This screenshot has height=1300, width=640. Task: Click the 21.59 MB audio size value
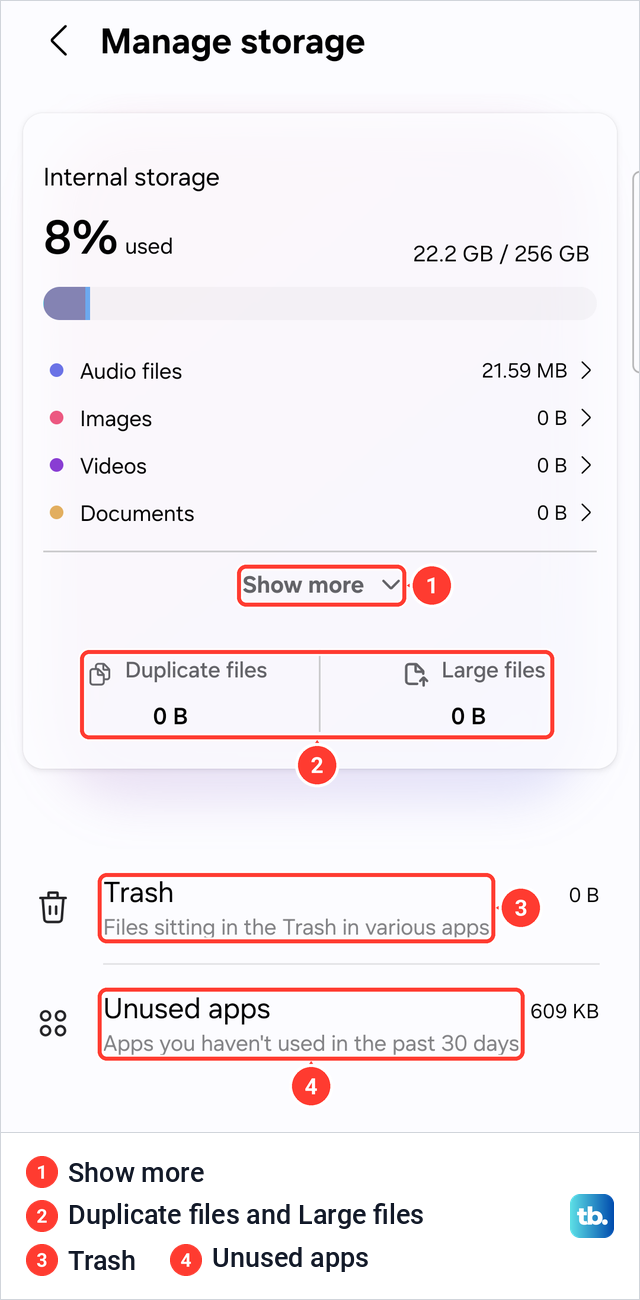click(x=524, y=371)
